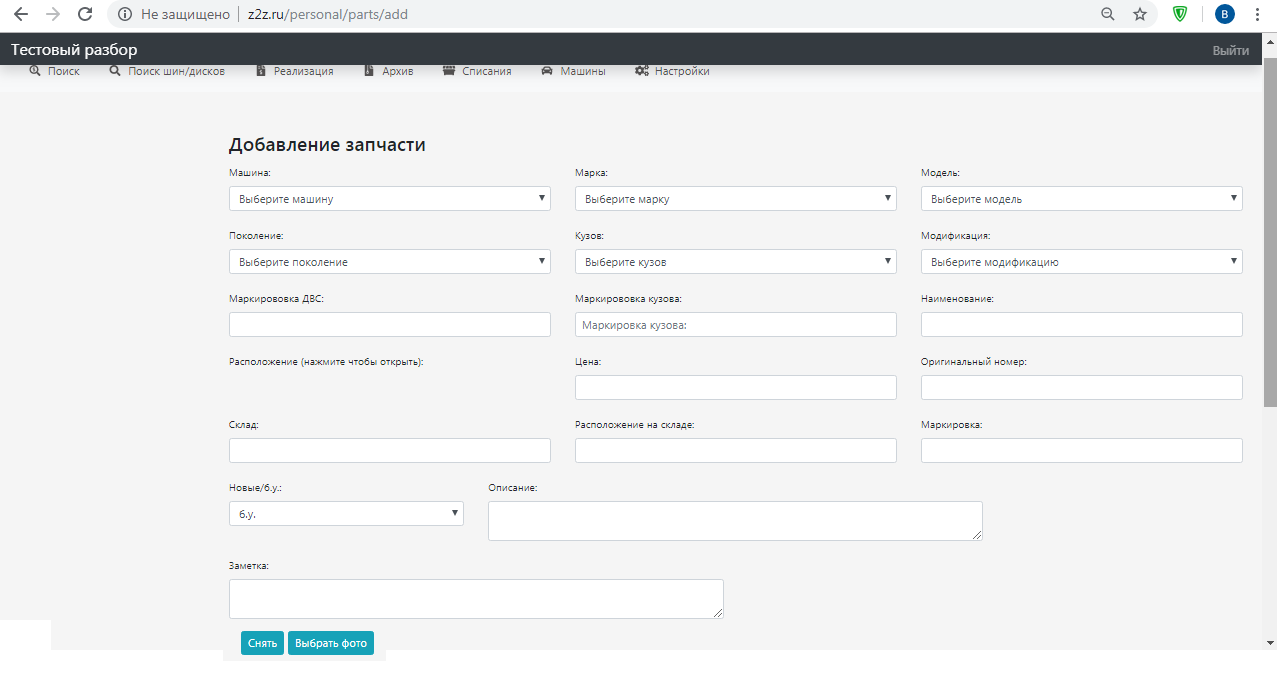The image size is (1277, 675).
Task: Click the file icon beside 'Архив'
Action: tap(369, 71)
